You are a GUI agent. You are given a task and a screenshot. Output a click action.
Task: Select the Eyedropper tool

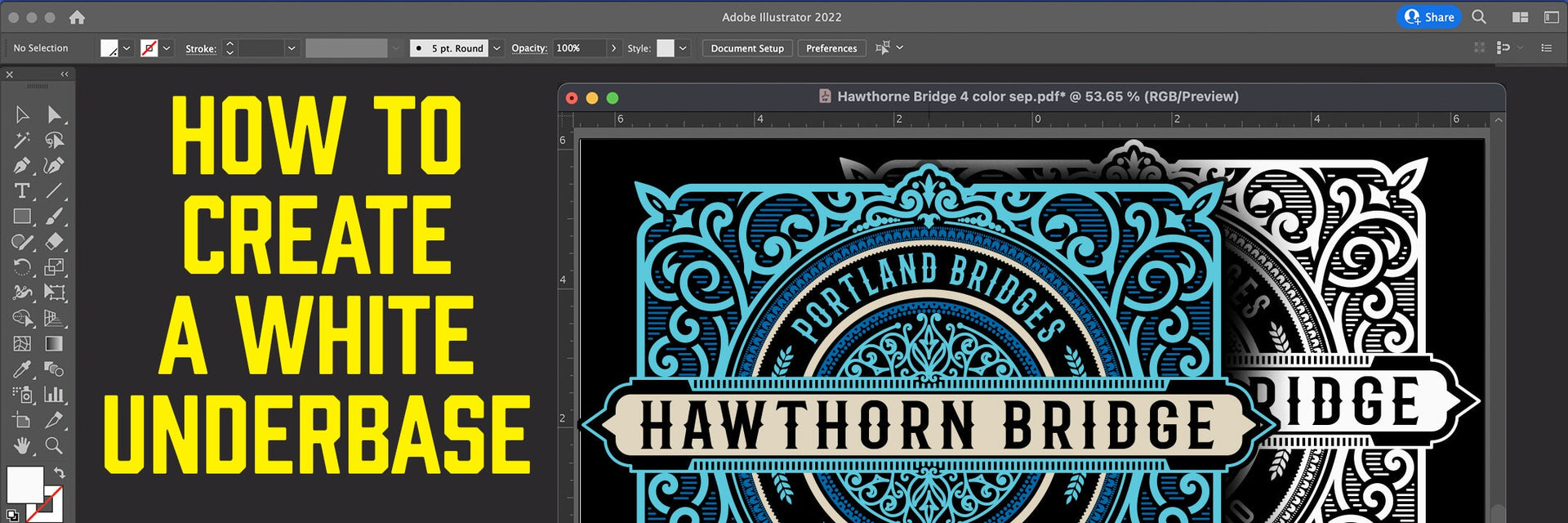coord(22,369)
